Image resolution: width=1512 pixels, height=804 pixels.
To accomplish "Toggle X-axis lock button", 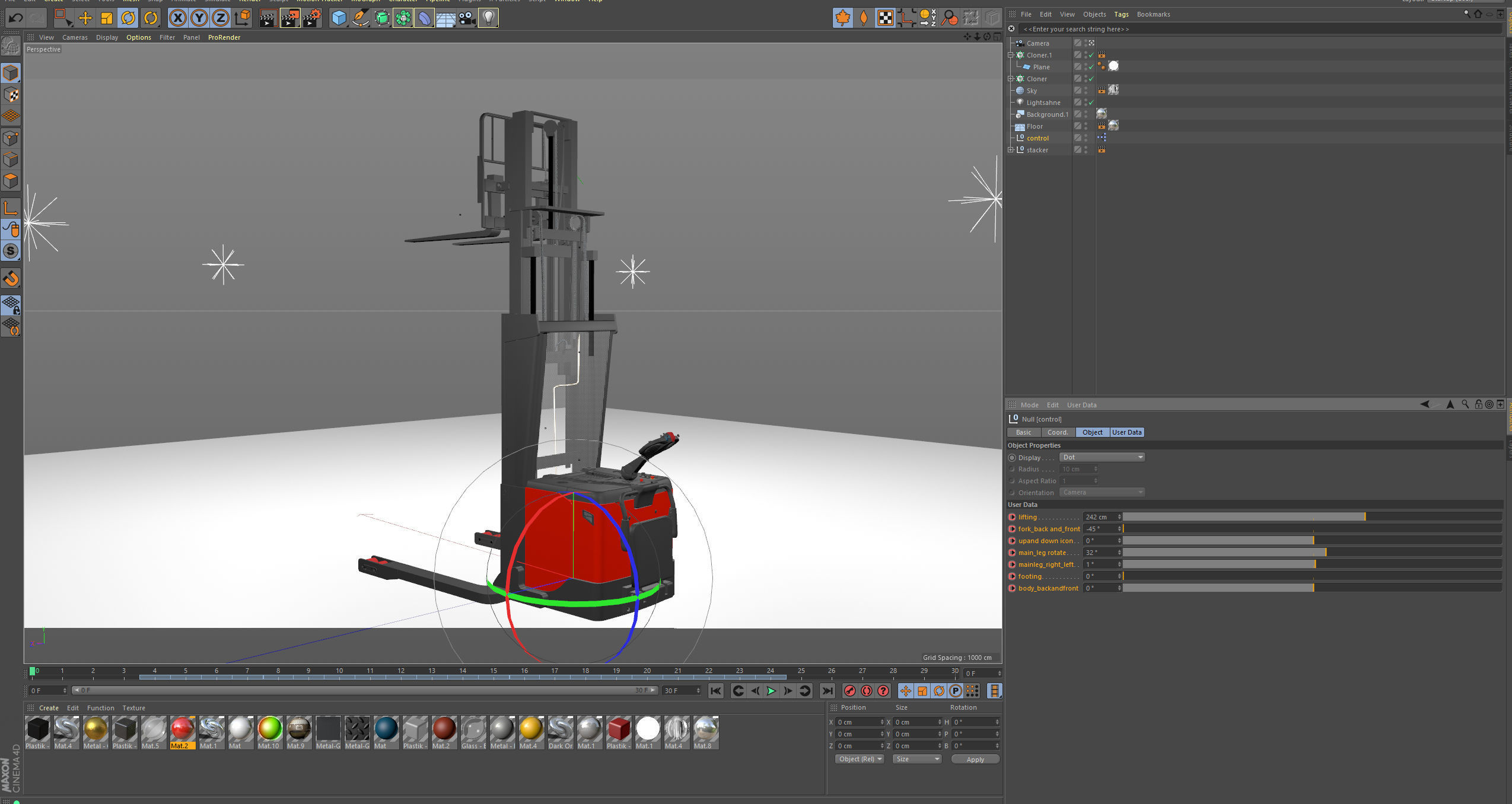I will click(x=177, y=18).
